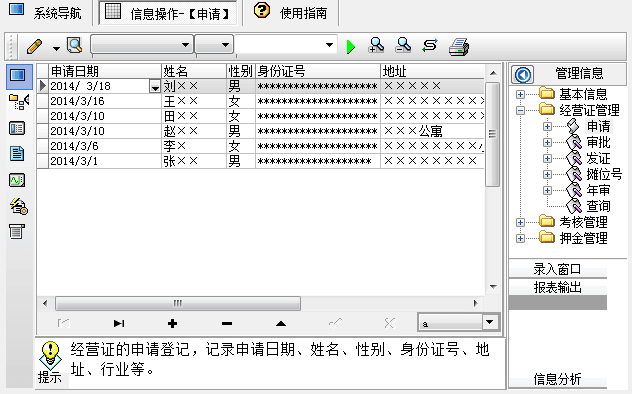Expand the 审批 tree node
The height and width of the screenshot is (394, 632).
click(x=547, y=142)
